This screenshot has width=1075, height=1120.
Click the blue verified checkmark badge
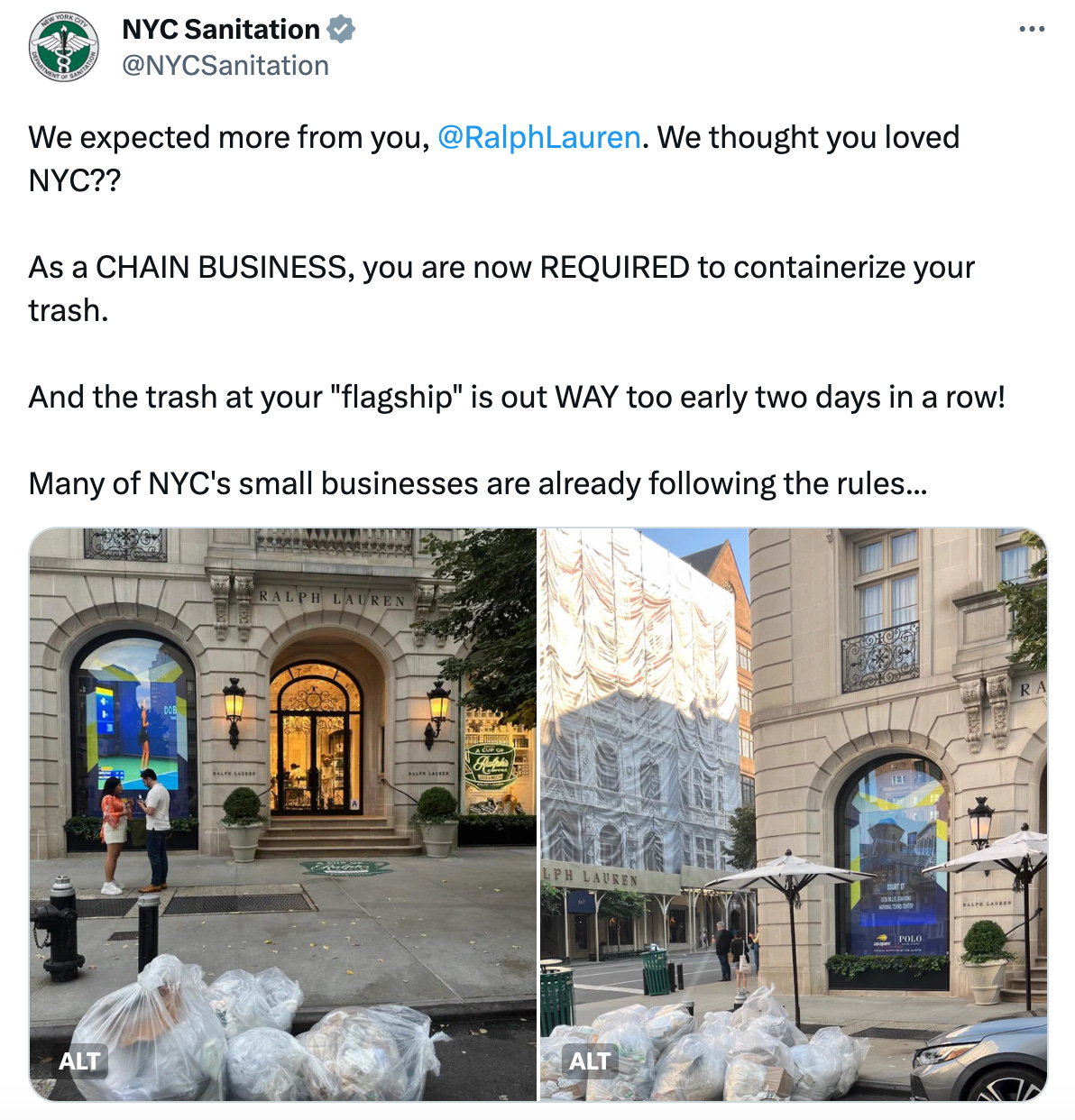[x=341, y=30]
